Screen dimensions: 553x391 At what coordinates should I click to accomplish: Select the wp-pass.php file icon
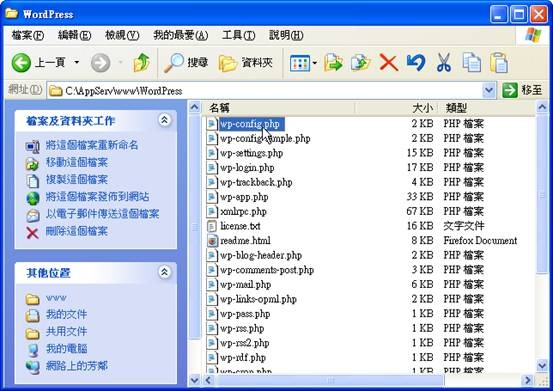coord(212,314)
